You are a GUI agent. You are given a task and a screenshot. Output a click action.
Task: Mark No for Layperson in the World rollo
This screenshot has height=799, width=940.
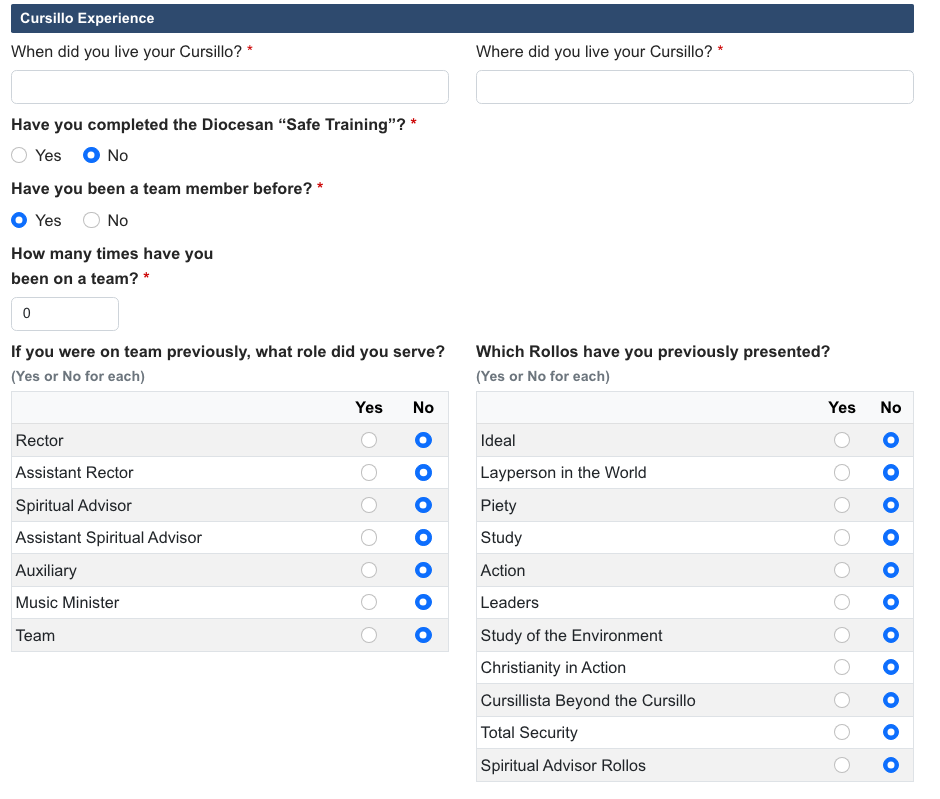891,472
